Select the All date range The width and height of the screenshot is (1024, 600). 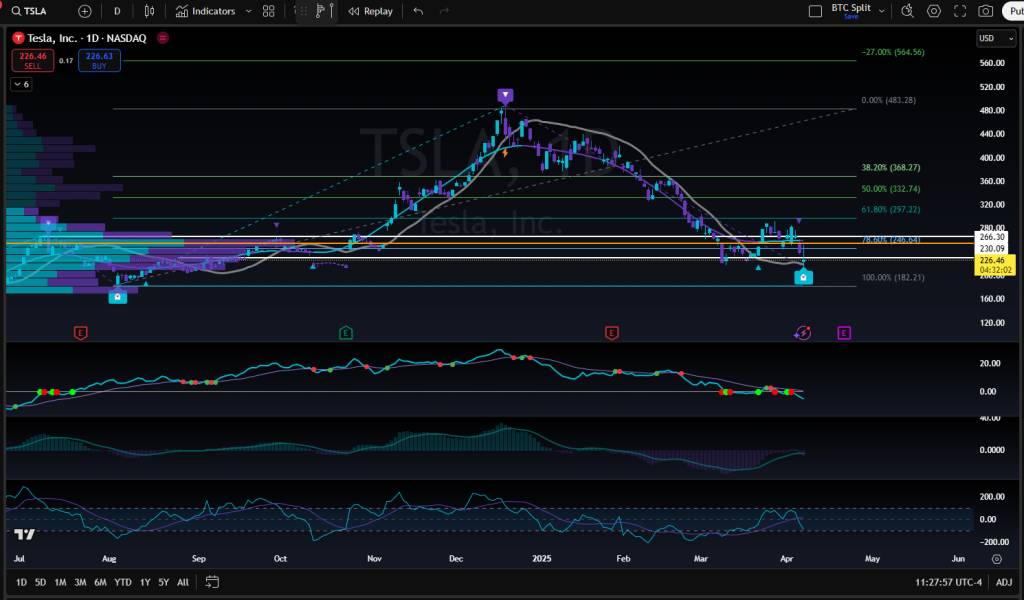(x=183, y=582)
